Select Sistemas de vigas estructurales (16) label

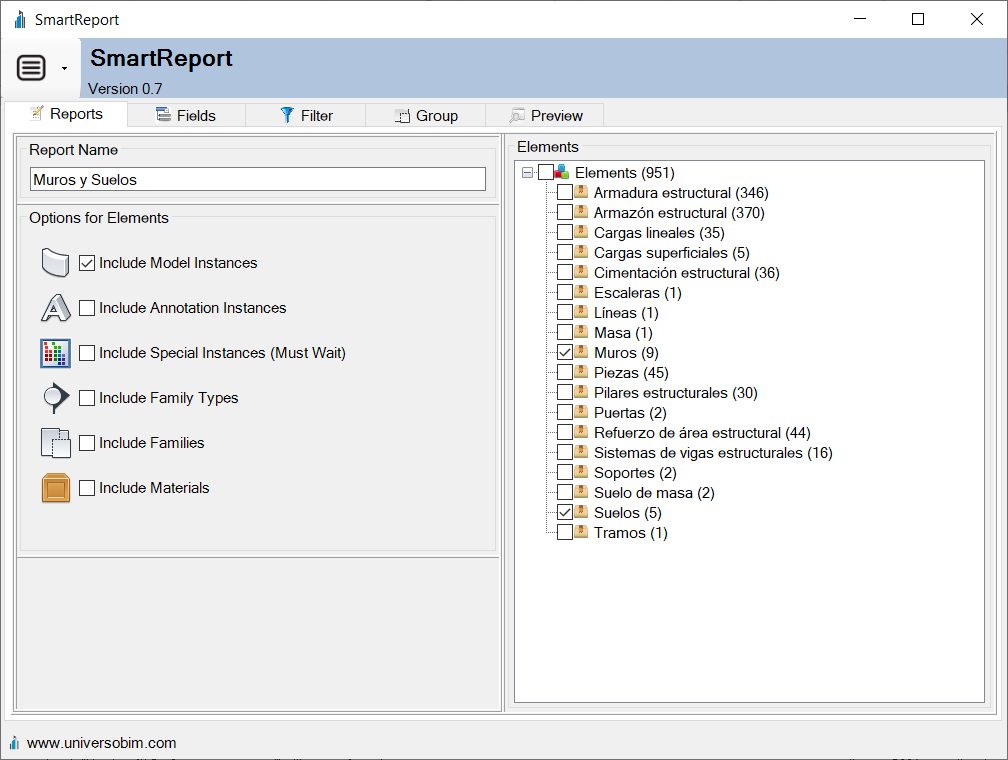pos(713,453)
